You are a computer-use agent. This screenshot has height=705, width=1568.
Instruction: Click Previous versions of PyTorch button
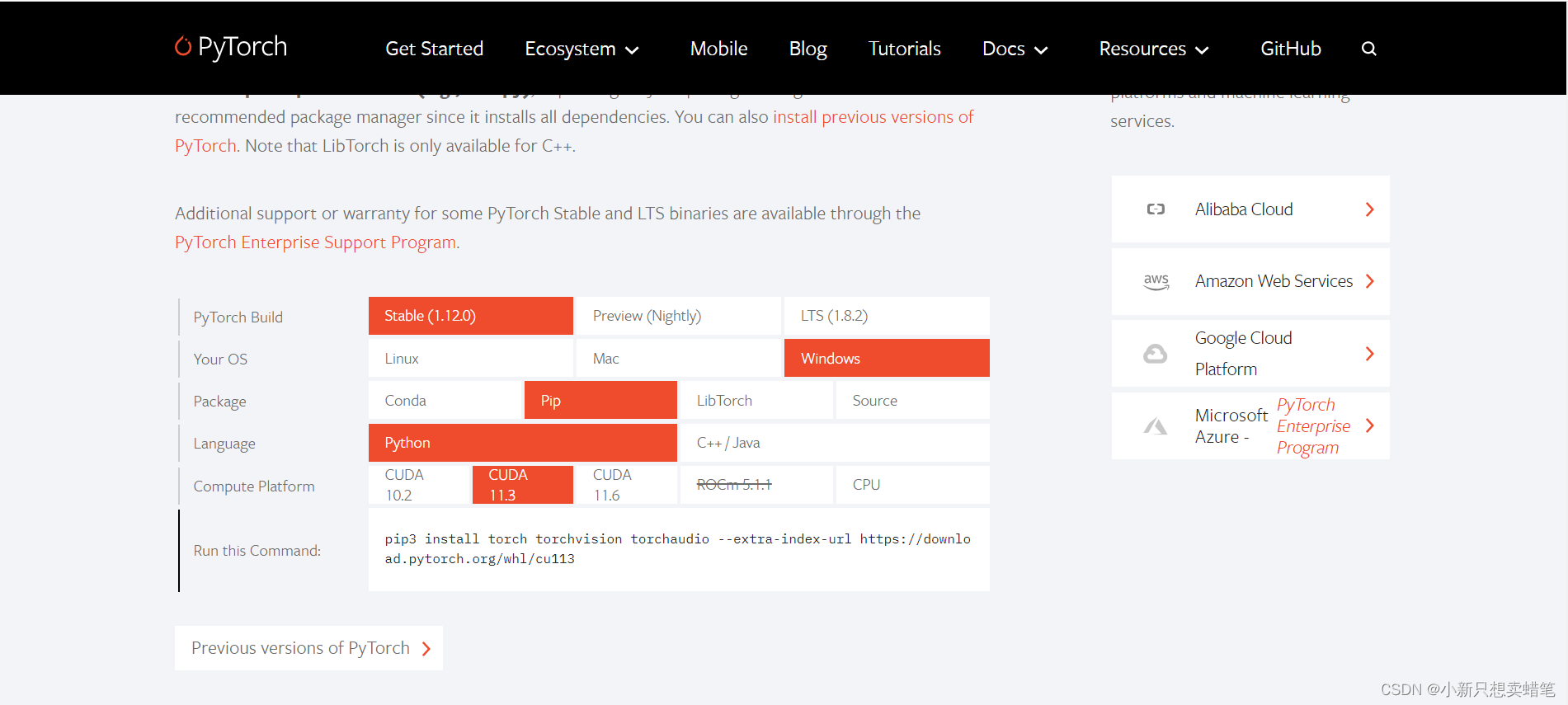coord(308,648)
